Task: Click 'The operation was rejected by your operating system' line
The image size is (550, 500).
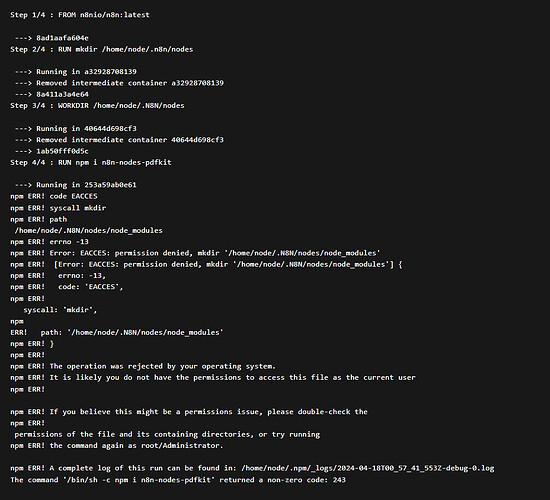Action: tap(143, 366)
